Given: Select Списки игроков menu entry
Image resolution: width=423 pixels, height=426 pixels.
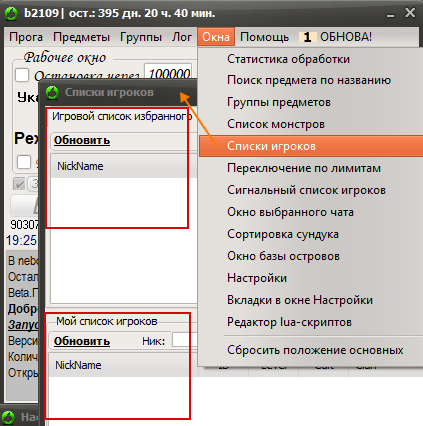Looking at the screenshot, I should pos(311,146).
